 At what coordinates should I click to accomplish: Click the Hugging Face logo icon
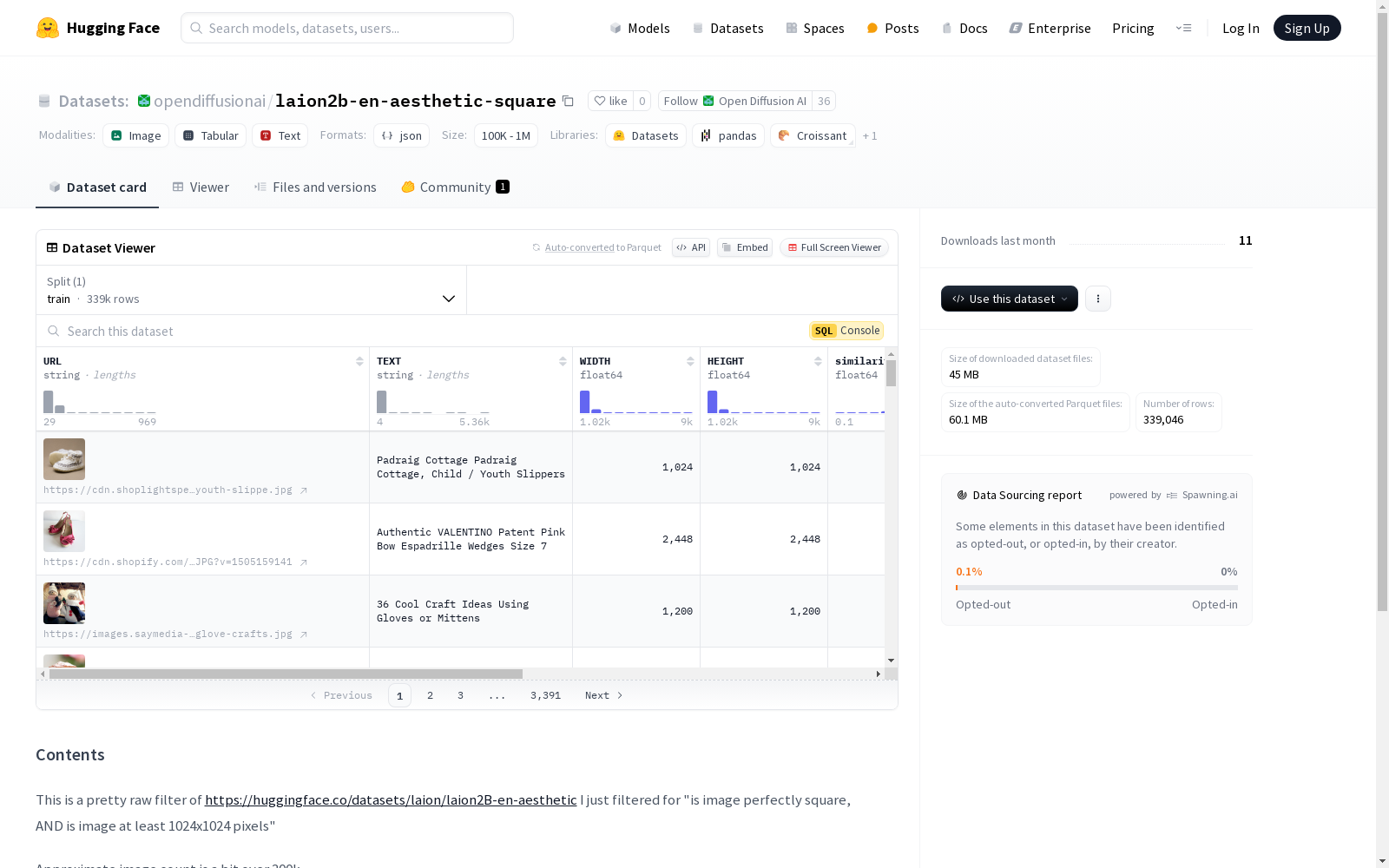click(48, 28)
